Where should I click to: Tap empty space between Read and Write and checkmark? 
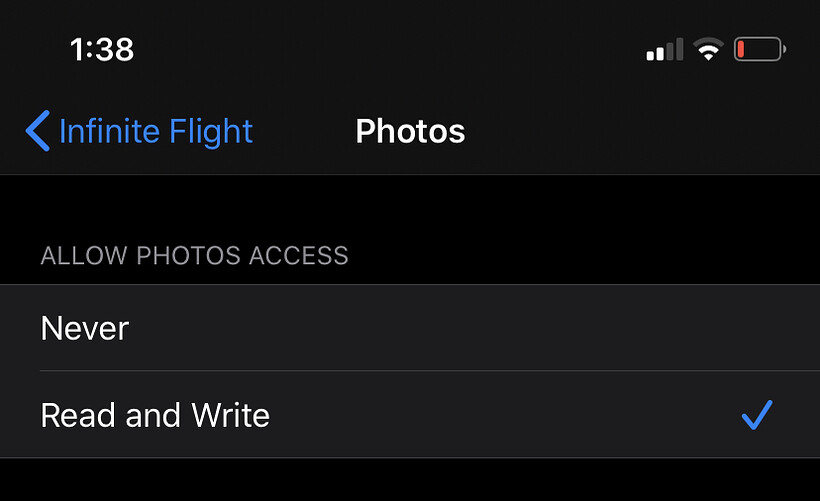(x=500, y=415)
